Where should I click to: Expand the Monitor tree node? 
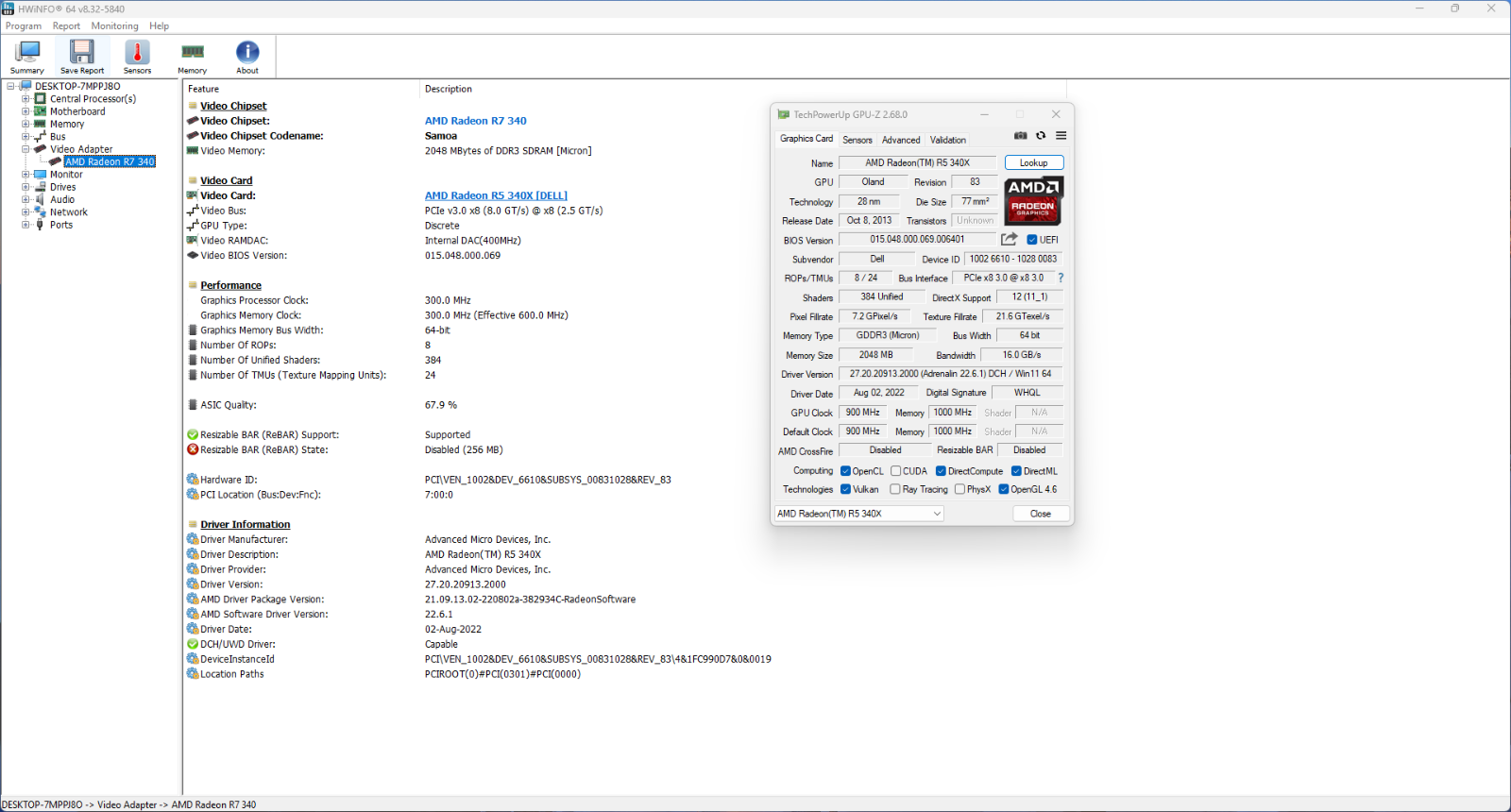[25, 174]
